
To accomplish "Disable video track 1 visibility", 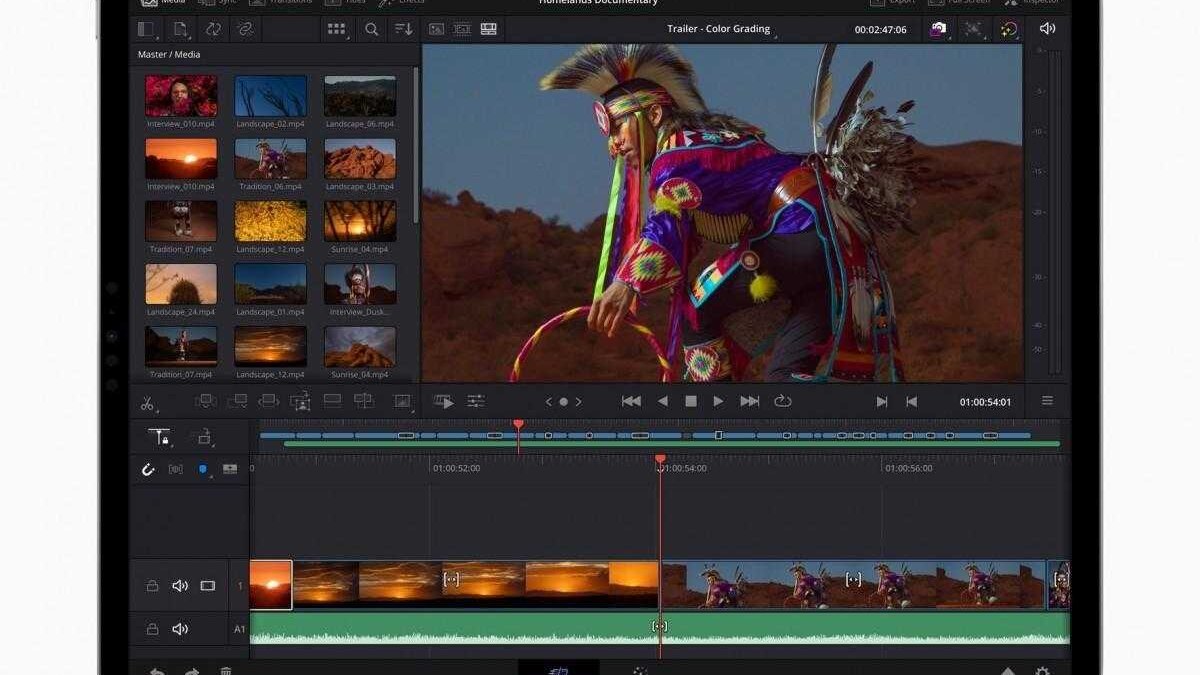I will coord(208,586).
